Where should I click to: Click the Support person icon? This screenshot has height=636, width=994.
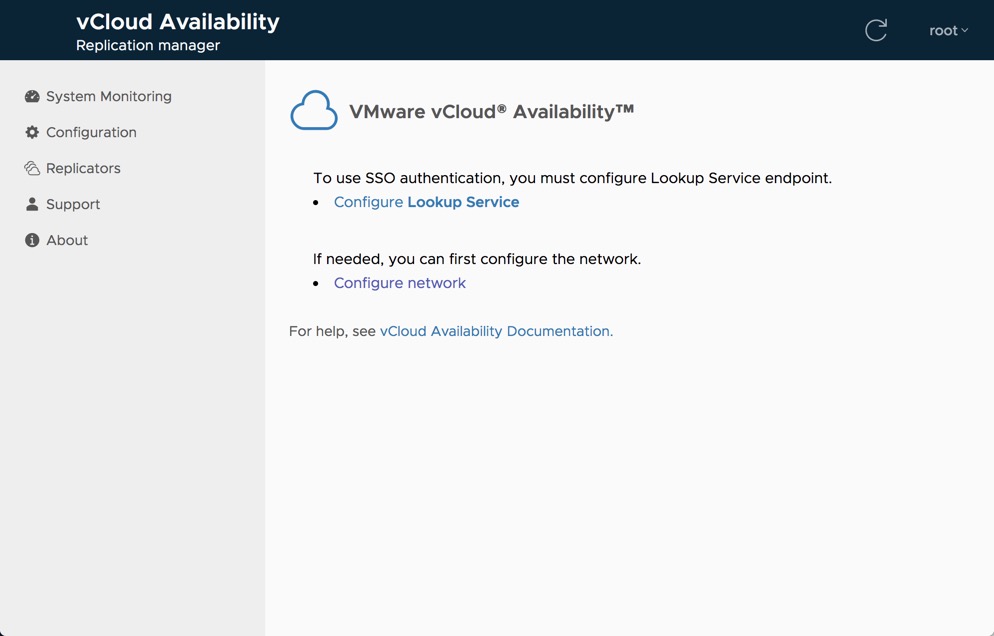tap(32, 205)
